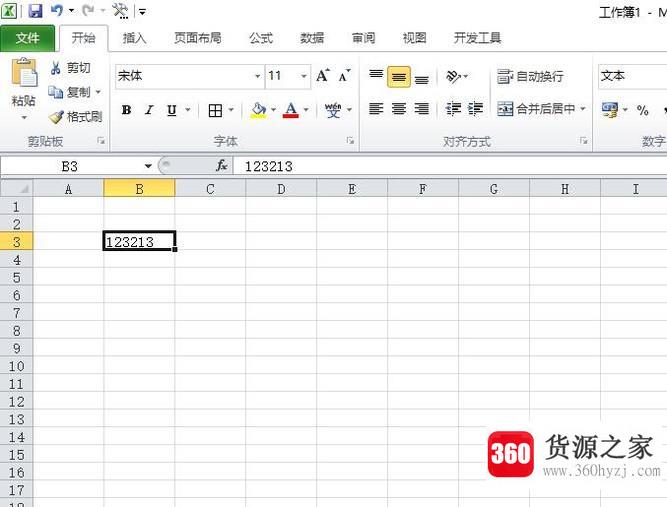The image size is (667, 507).
Task: Click the 复制 (Copy) button
Action: click(69, 92)
